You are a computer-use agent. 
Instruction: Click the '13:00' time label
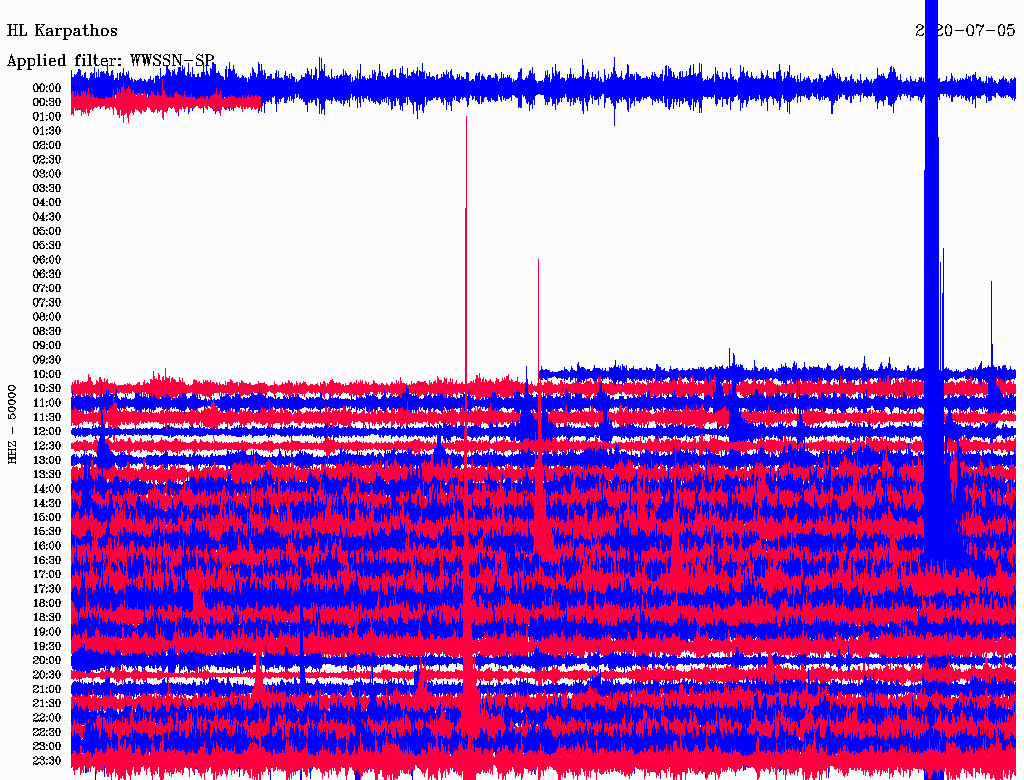pos(47,460)
